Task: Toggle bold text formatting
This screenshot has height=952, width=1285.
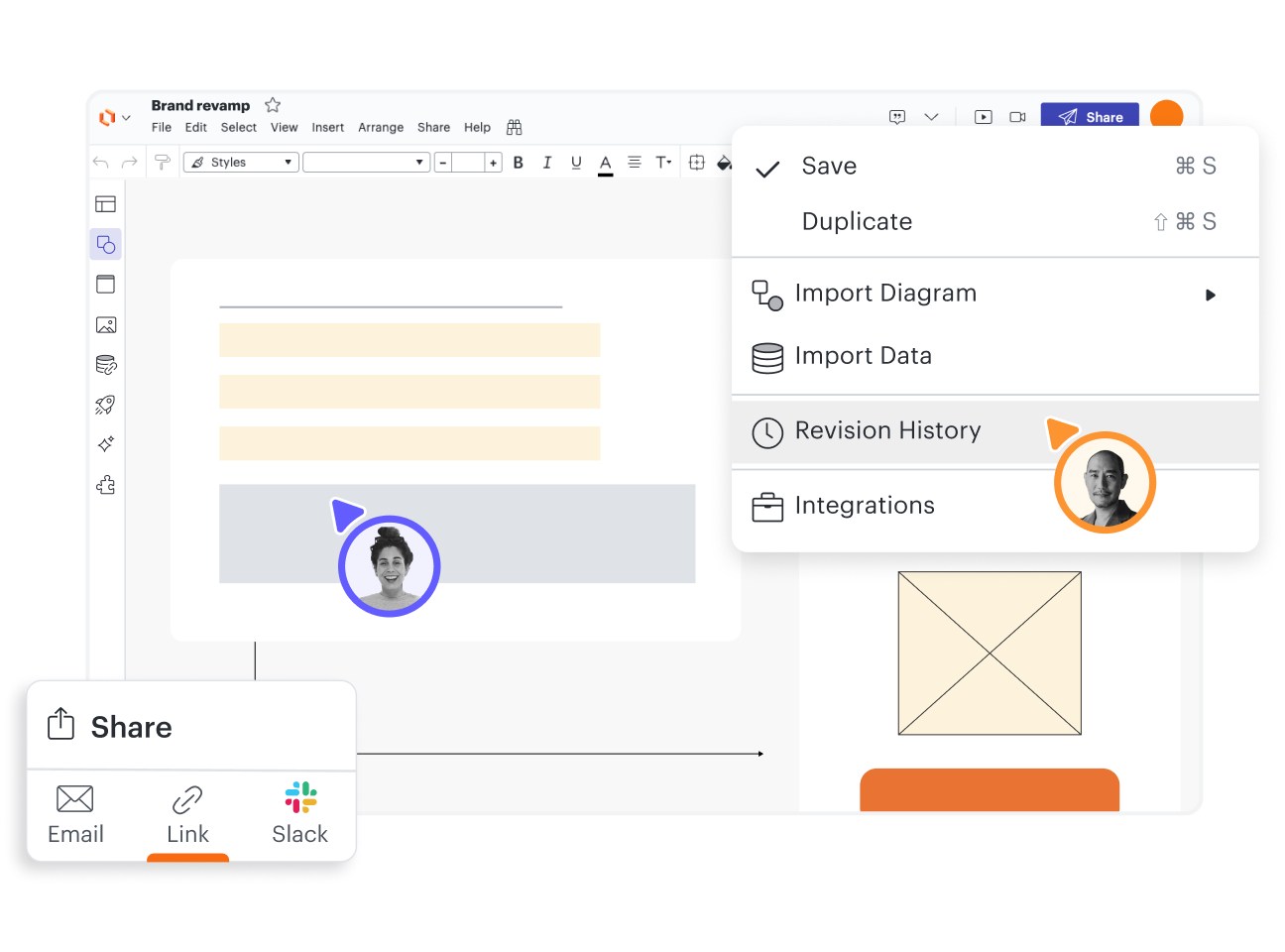Action: coord(518,163)
